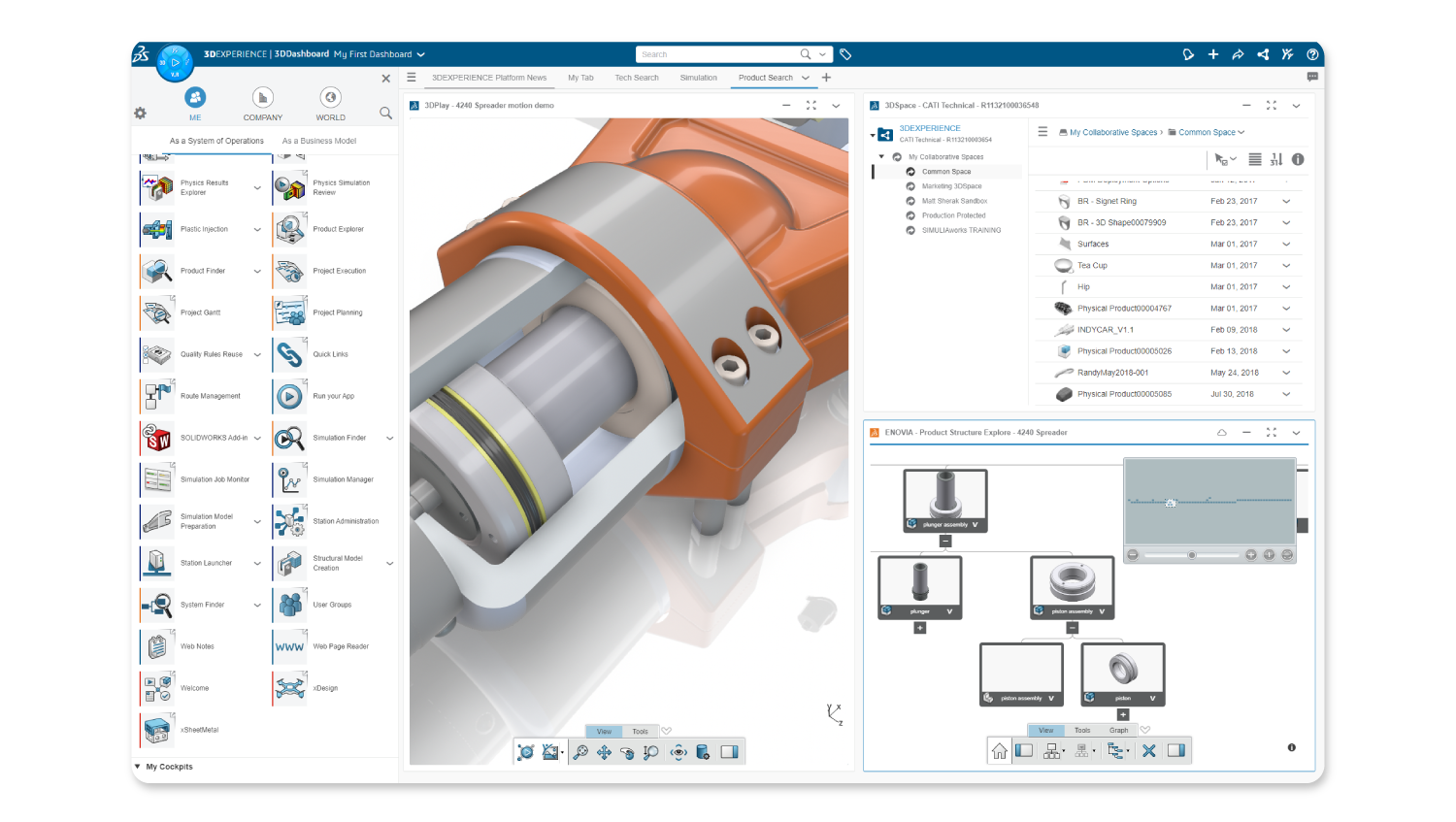Select Marketing 3DSpace in the tree
This screenshot has height=822, width=1456.
[951, 186]
